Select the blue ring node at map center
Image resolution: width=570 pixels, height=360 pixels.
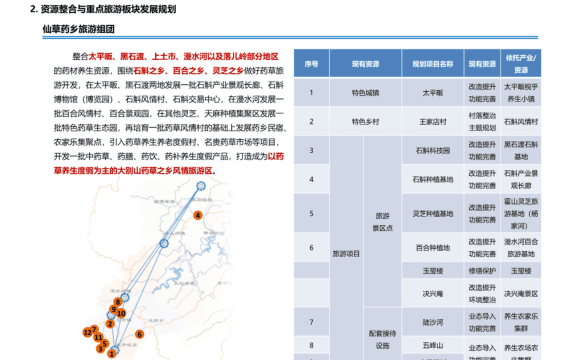click(x=164, y=243)
